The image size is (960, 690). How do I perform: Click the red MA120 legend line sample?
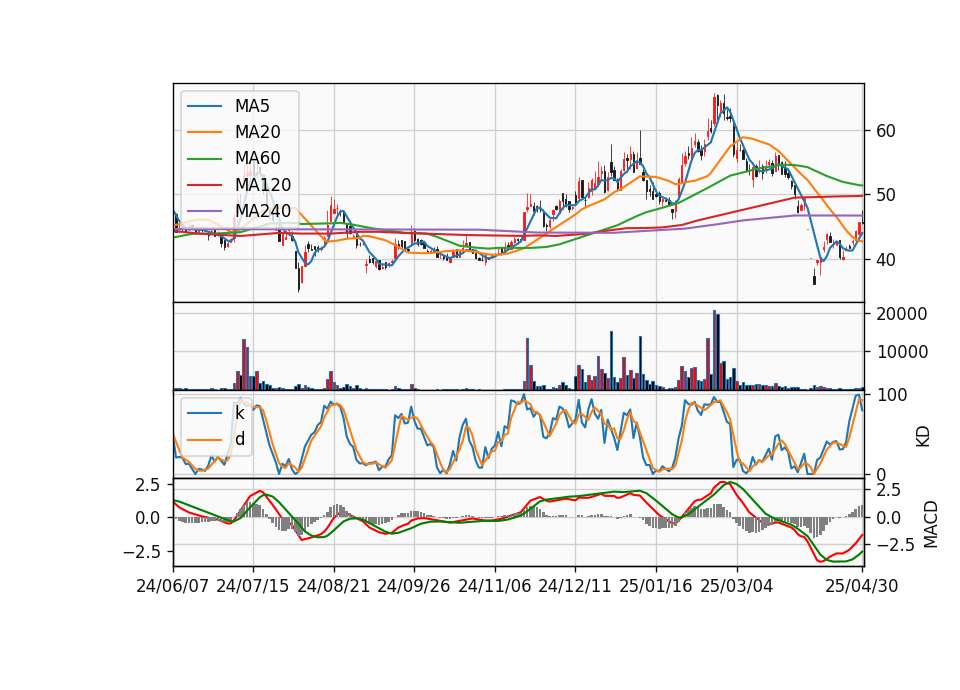(205, 184)
